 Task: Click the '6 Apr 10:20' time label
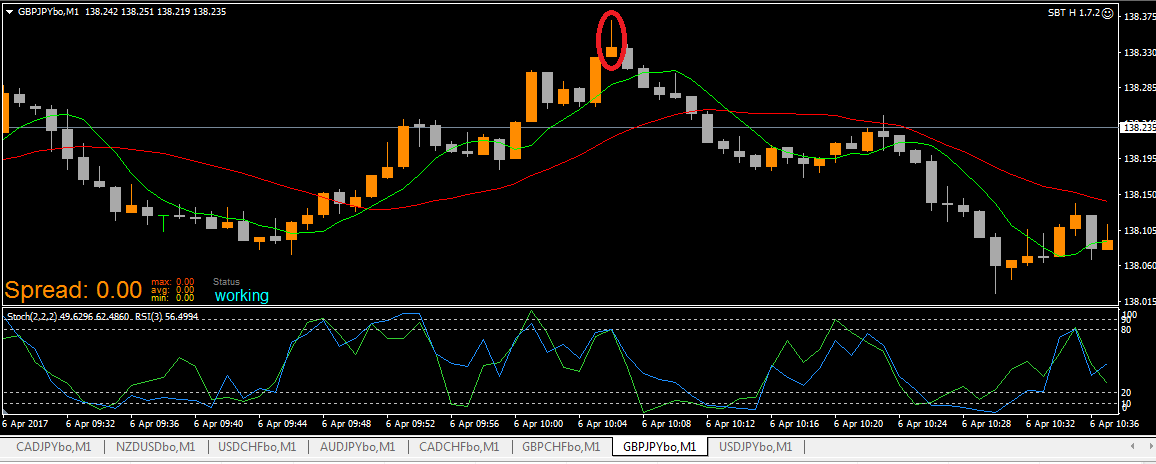click(860, 424)
